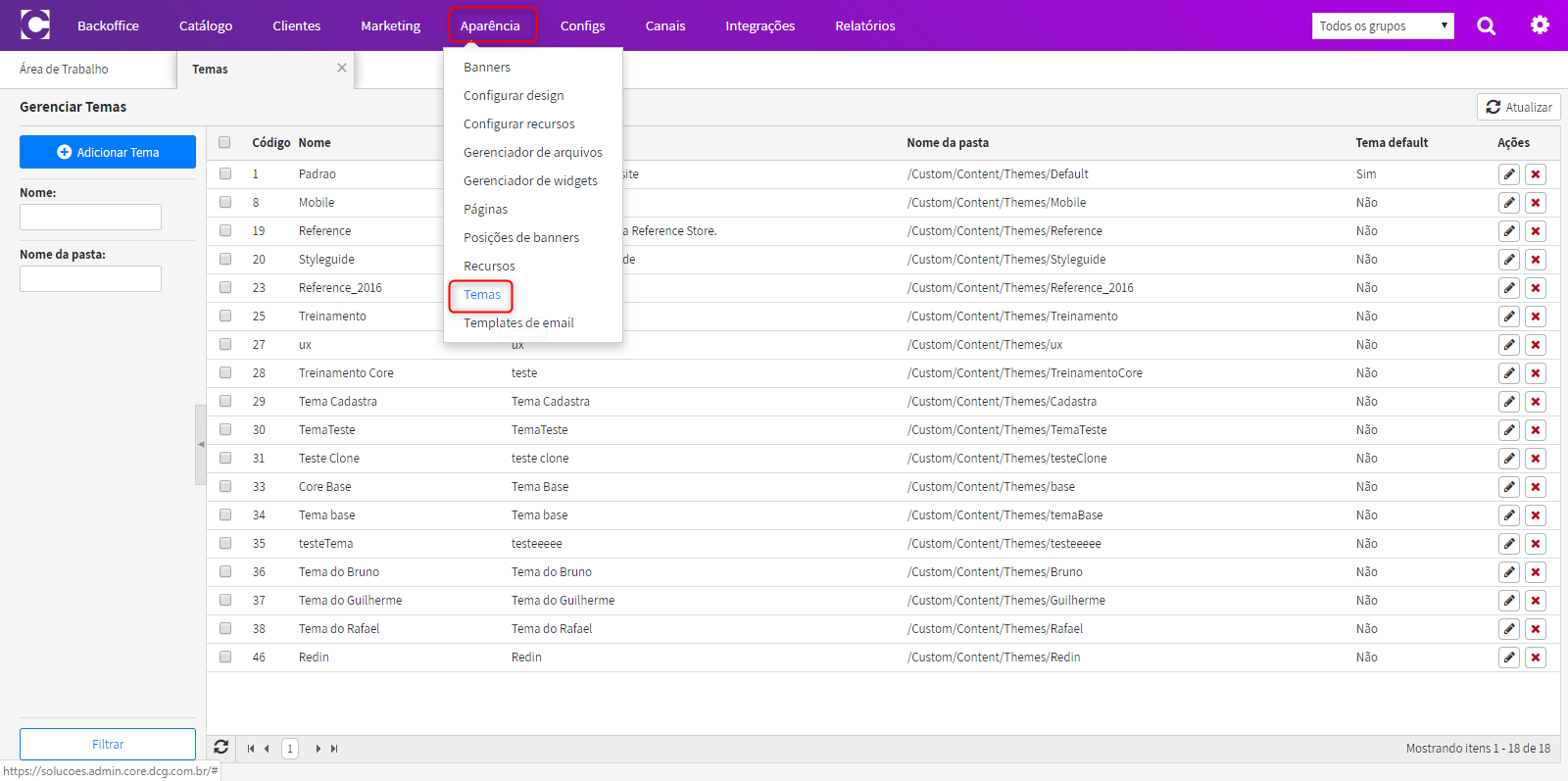The width and height of the screenshot is (1568, 781).
Task: Open the Configs menu
Action: click(582, 25)
